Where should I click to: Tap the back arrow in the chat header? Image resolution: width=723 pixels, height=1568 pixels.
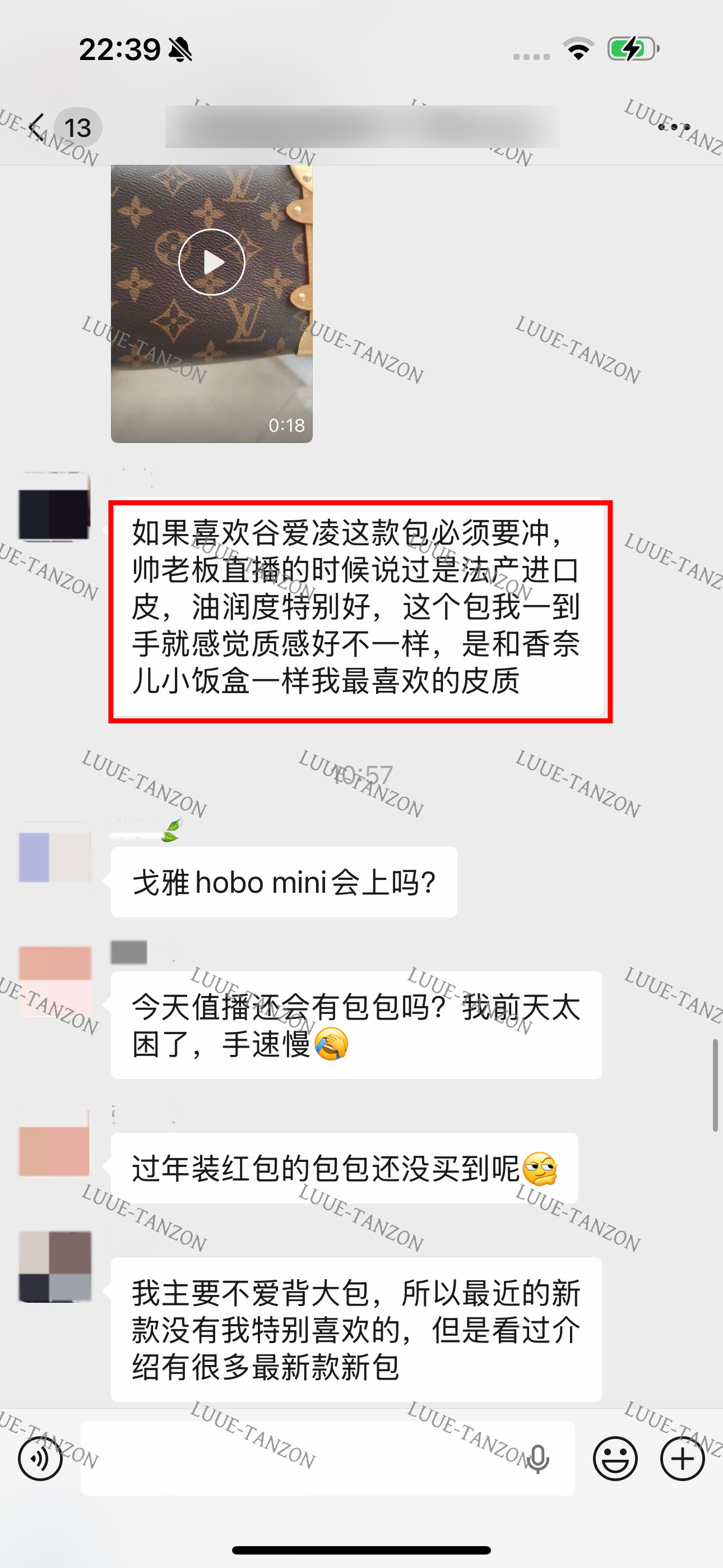36,128
